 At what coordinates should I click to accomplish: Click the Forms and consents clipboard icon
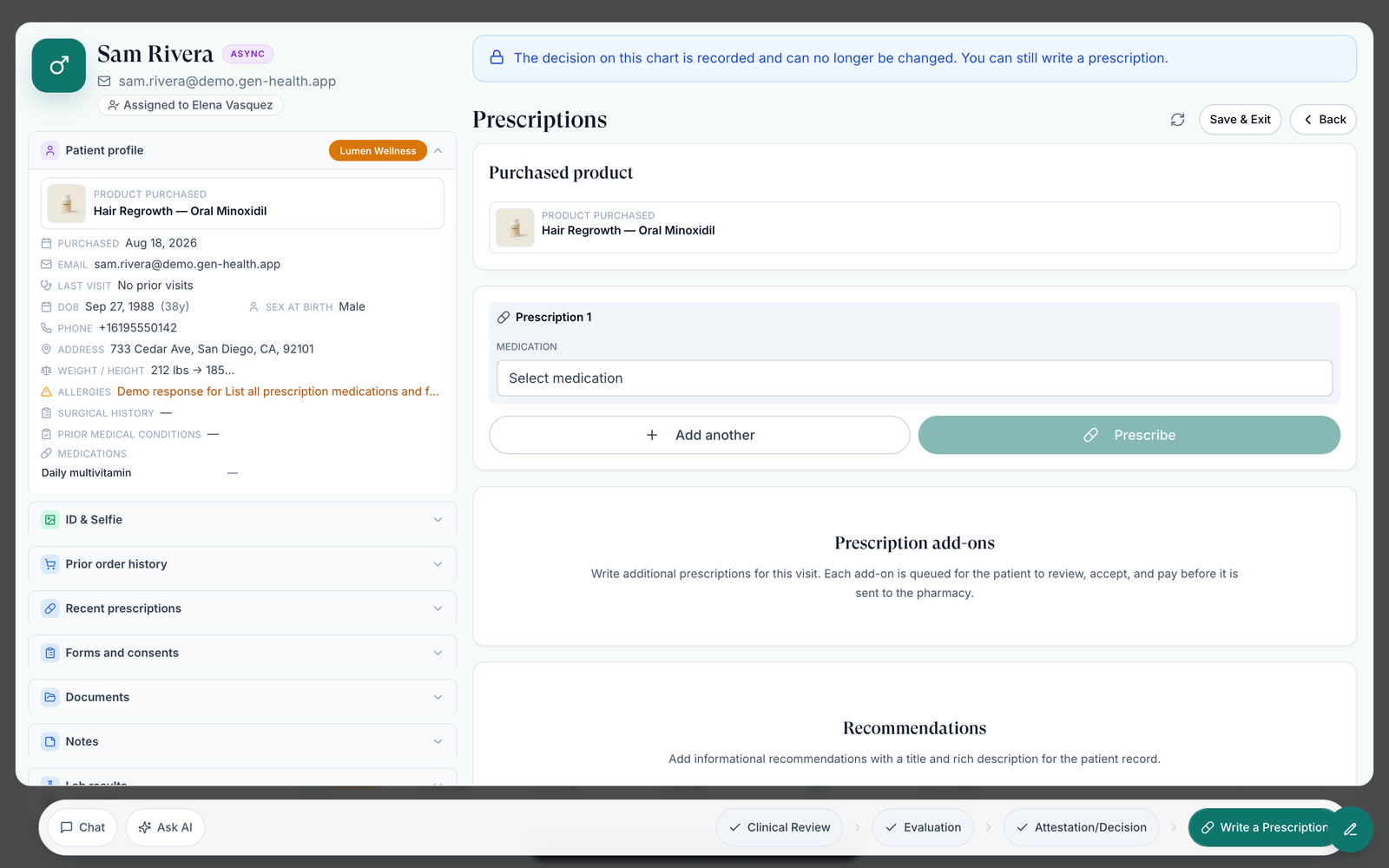[x=50, y=653]
